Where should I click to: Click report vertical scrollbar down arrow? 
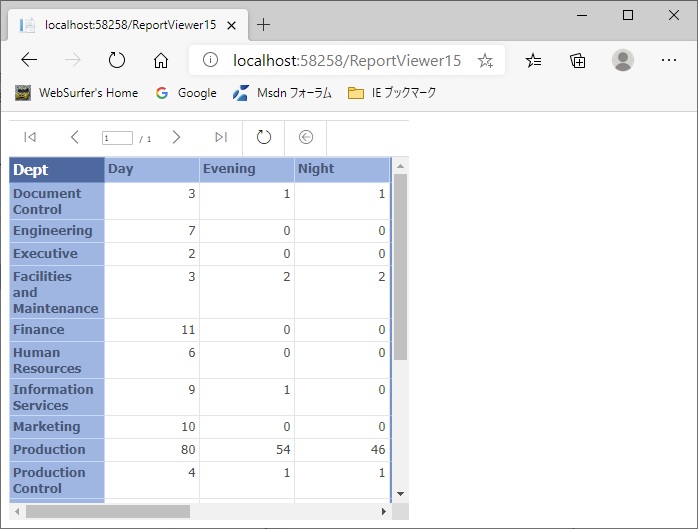(x=400, y=493)
